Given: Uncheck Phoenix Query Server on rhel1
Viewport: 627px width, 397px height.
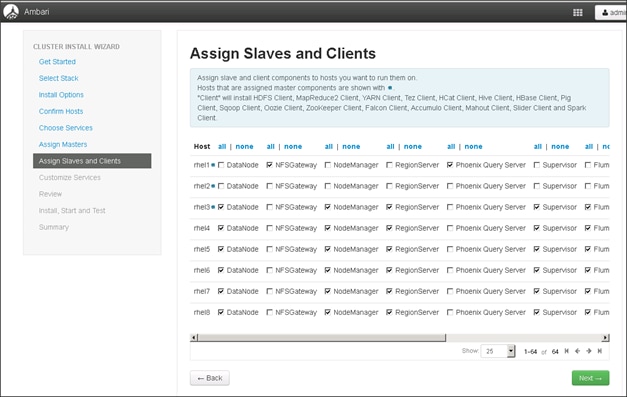Looking at the screenshot, I should (450, 165).
